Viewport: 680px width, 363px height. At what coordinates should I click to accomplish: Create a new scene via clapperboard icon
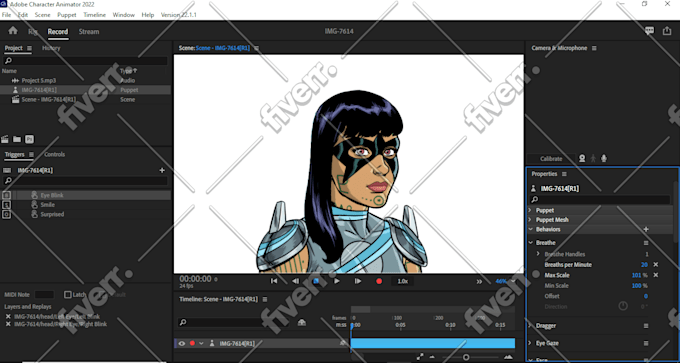tap(5, 139)
